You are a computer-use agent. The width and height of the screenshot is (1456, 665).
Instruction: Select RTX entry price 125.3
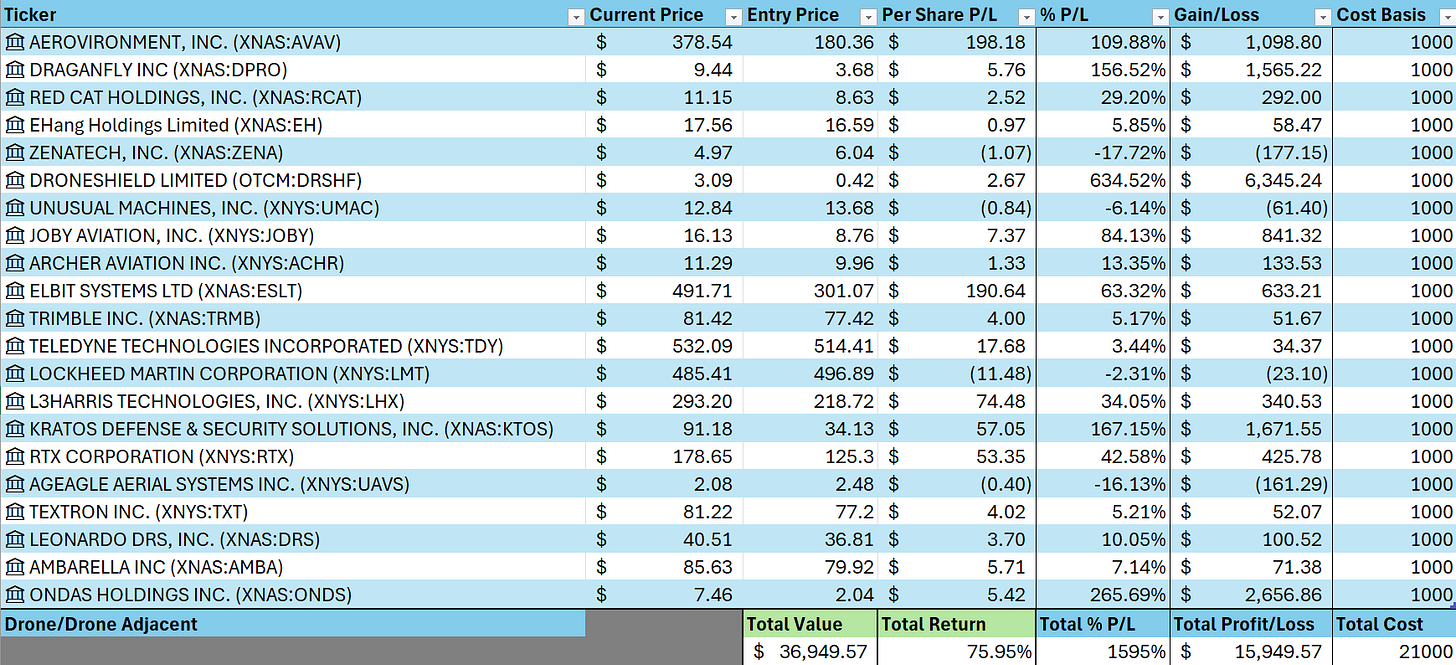pos(811,457)
